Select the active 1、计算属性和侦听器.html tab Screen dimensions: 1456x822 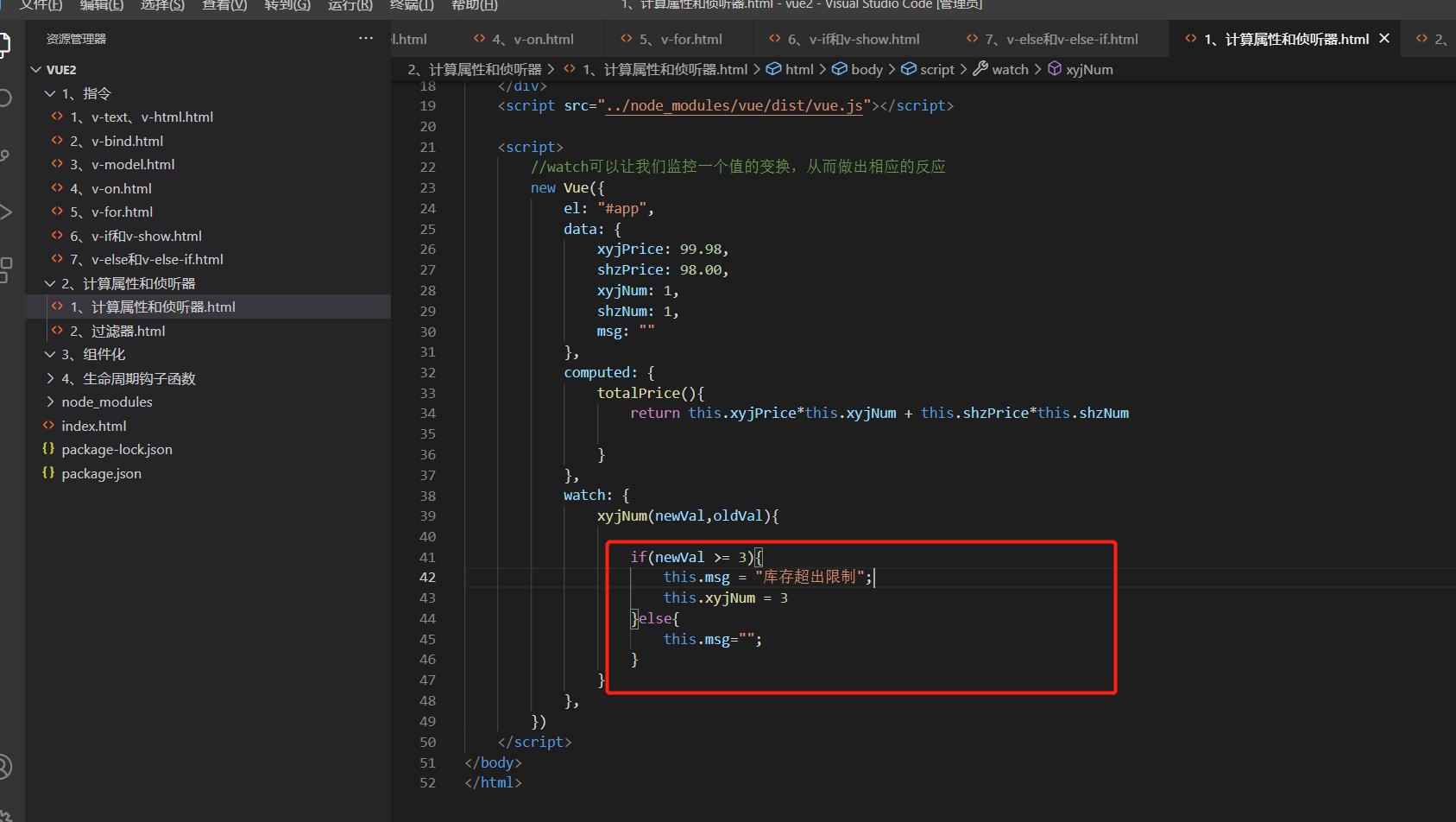[x=1286, y=39]
